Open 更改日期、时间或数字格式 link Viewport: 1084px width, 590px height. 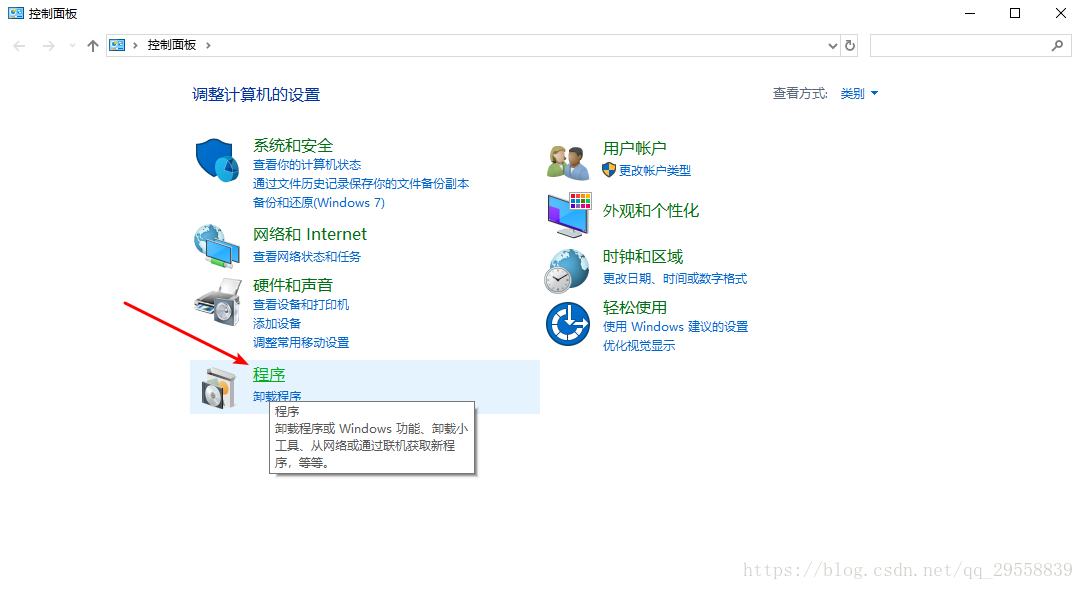coord(675,278)
